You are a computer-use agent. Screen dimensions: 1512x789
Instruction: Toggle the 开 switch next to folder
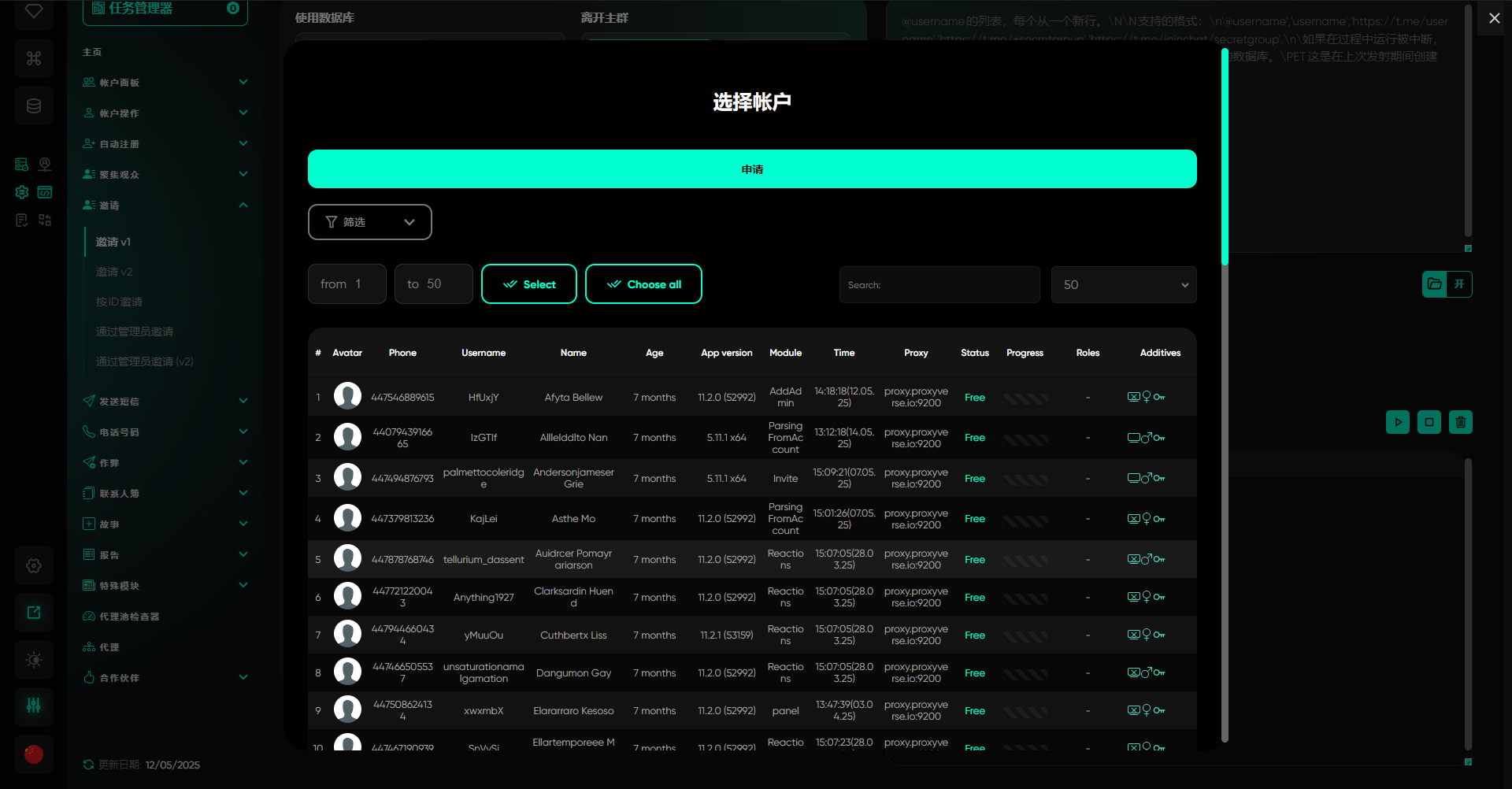click(1459, 284)
